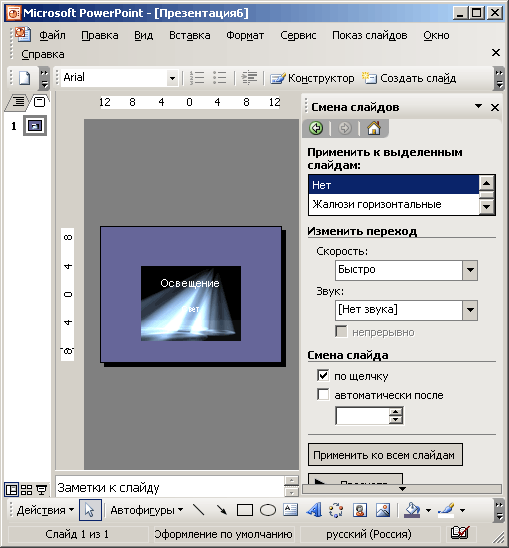Uncheck the 'по щелчку' checkbox

[323, 376]
